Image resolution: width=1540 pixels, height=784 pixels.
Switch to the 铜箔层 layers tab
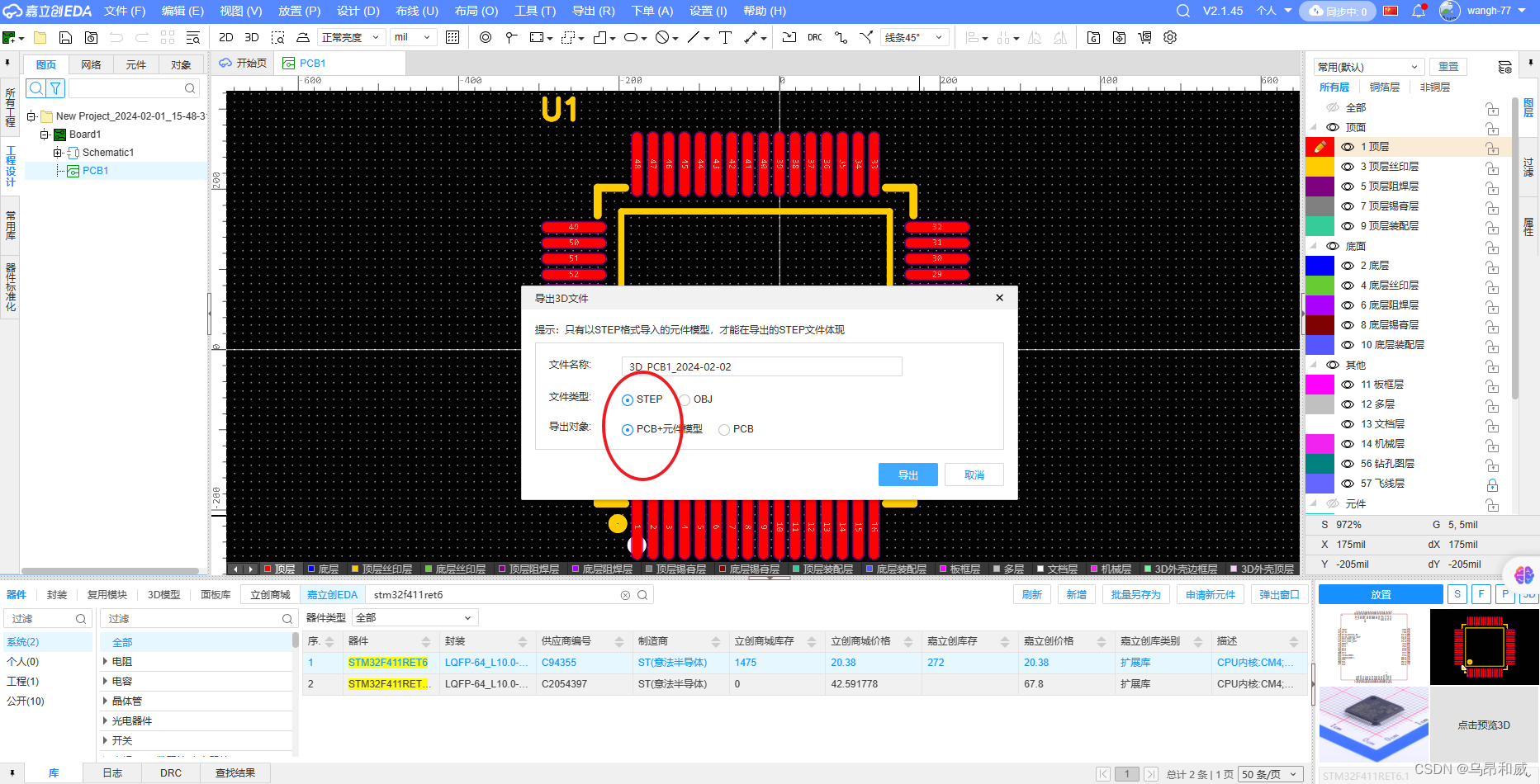point(1385,87)
